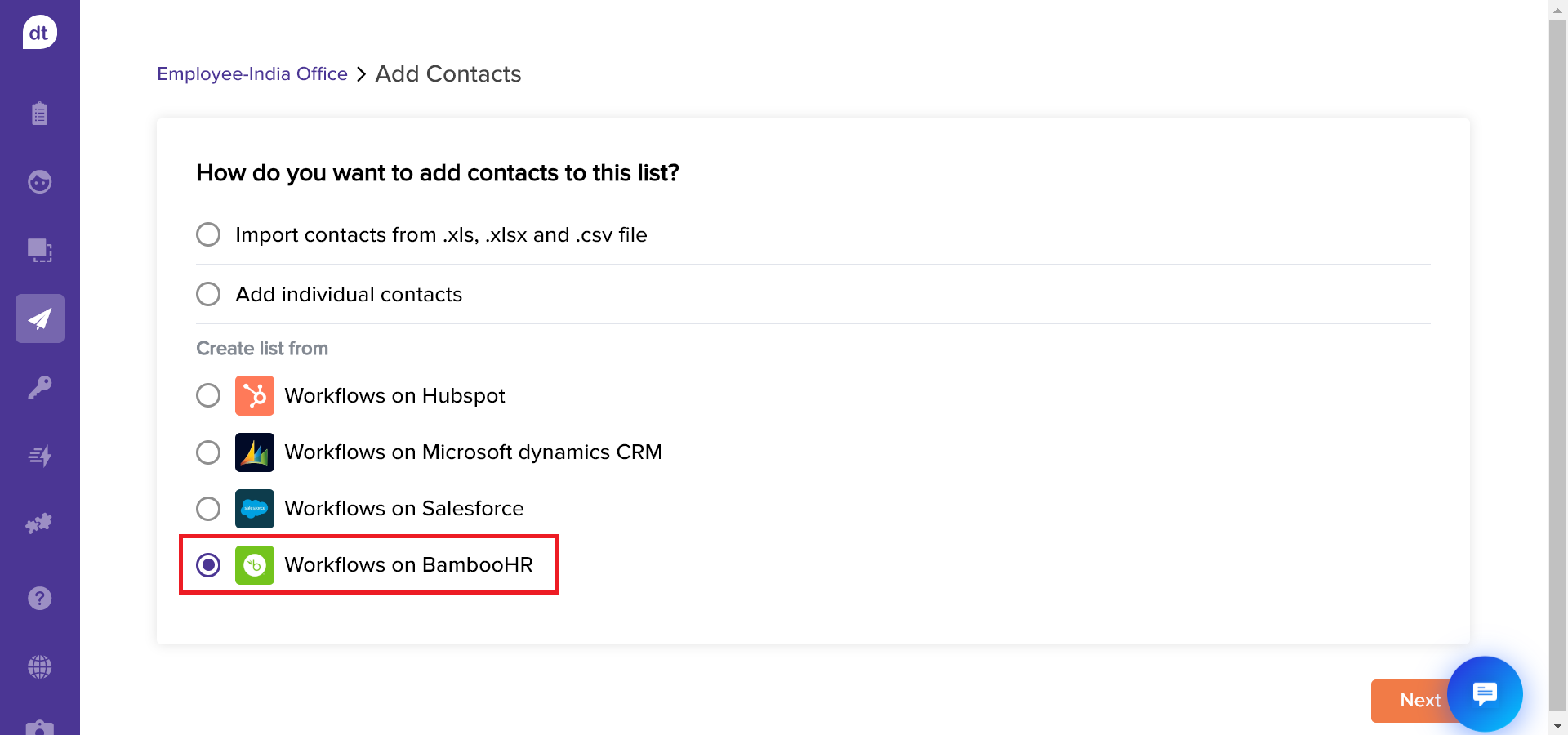The height and width of the screenshot is (735, 1568).
Task: Select the Workflows on Salesforce option
Action: click(x=208, y=509)
